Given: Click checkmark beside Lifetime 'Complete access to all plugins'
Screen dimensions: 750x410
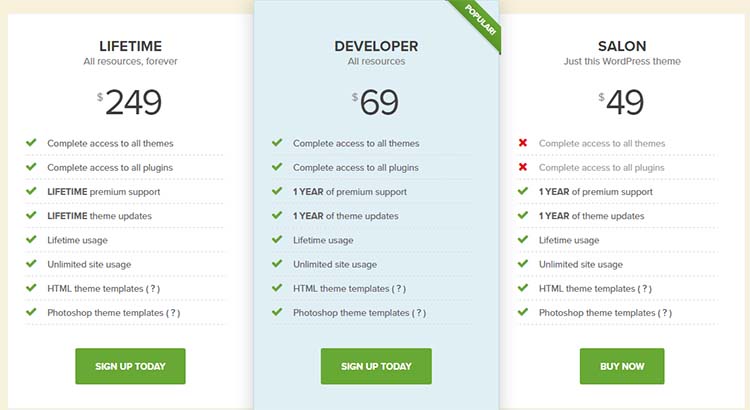Looking at the screenshot, I should point(31,166).
